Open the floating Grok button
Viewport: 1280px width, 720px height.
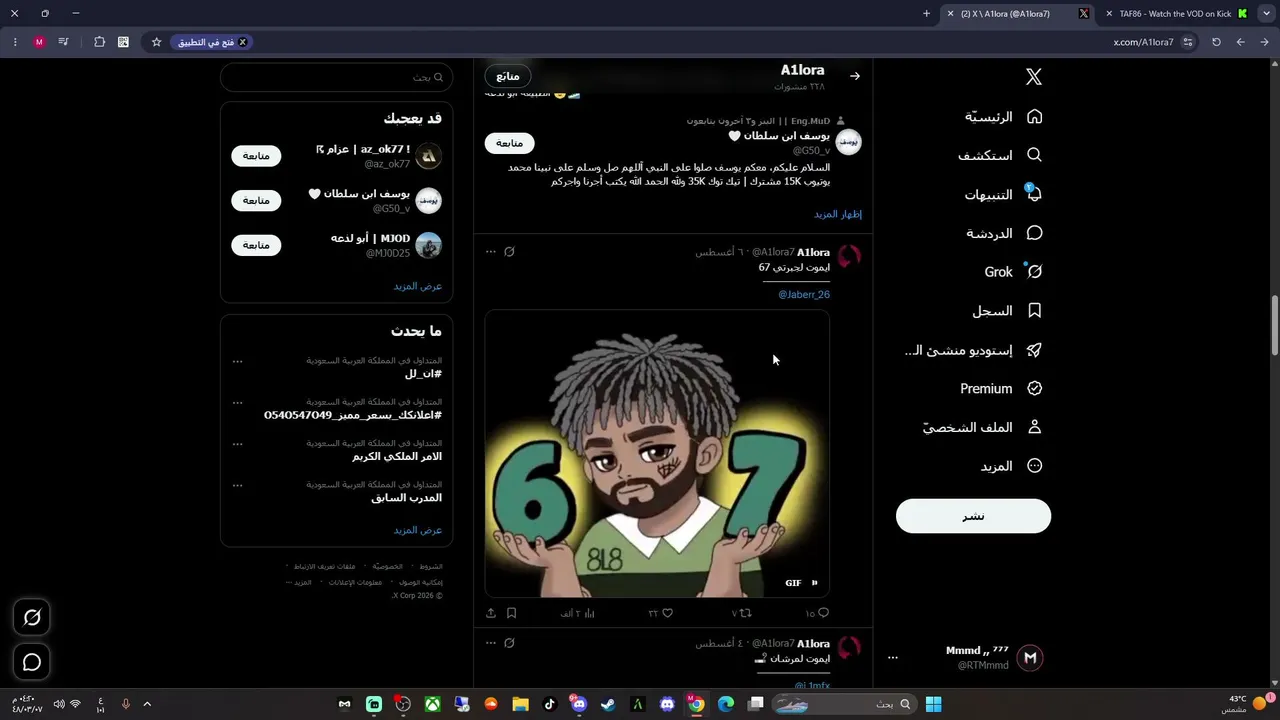(x=32, y=618)
